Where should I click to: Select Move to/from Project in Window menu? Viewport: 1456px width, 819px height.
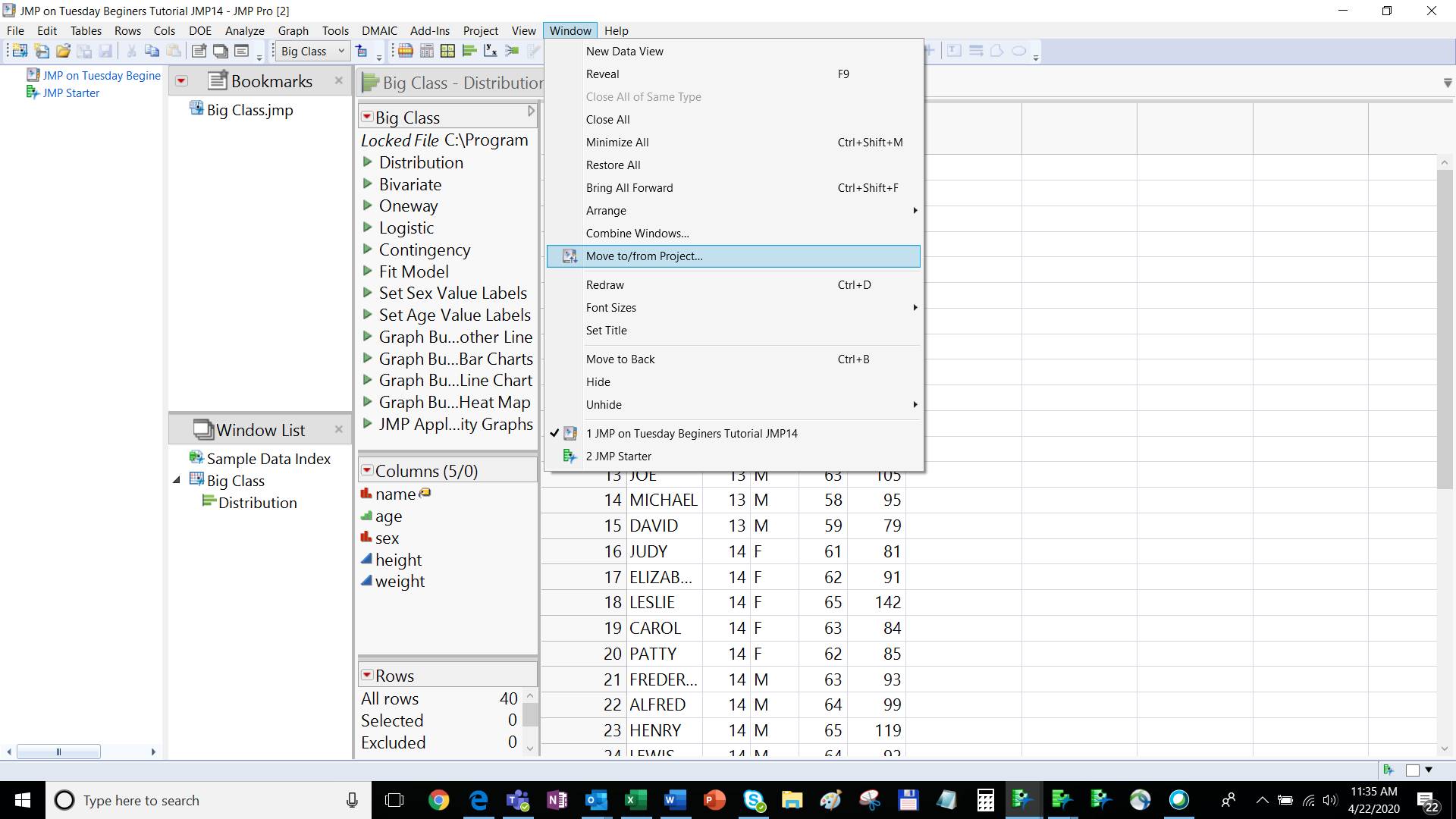(x=644, y=256)
